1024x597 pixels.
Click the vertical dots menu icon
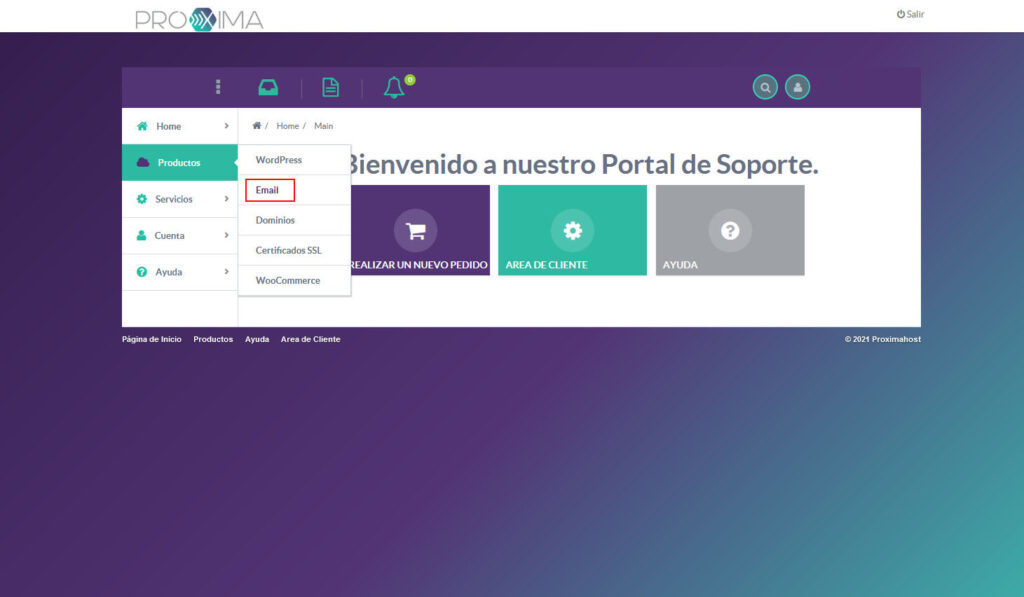217,87
